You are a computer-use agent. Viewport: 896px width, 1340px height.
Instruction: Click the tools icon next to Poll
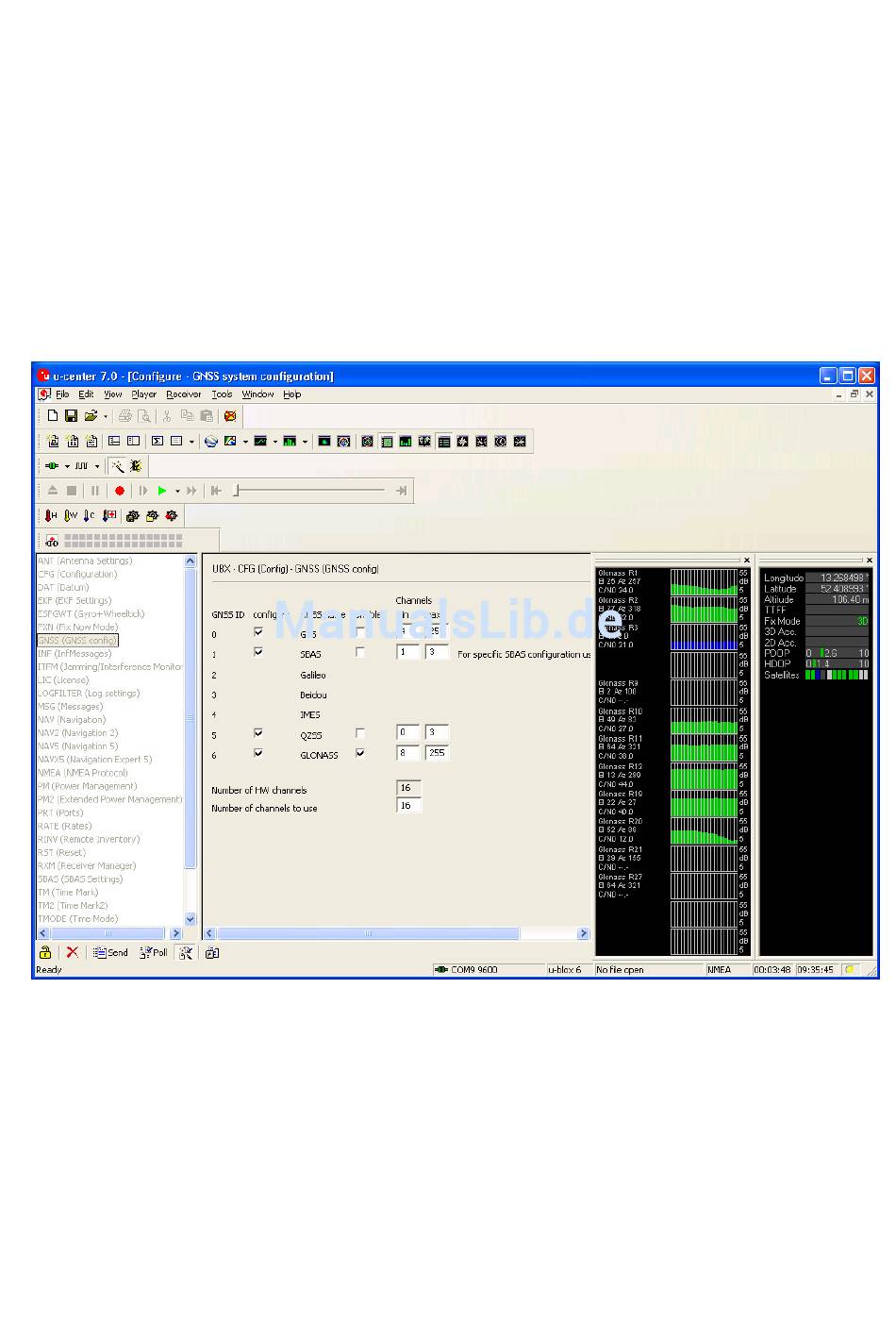tap(186, 952)
